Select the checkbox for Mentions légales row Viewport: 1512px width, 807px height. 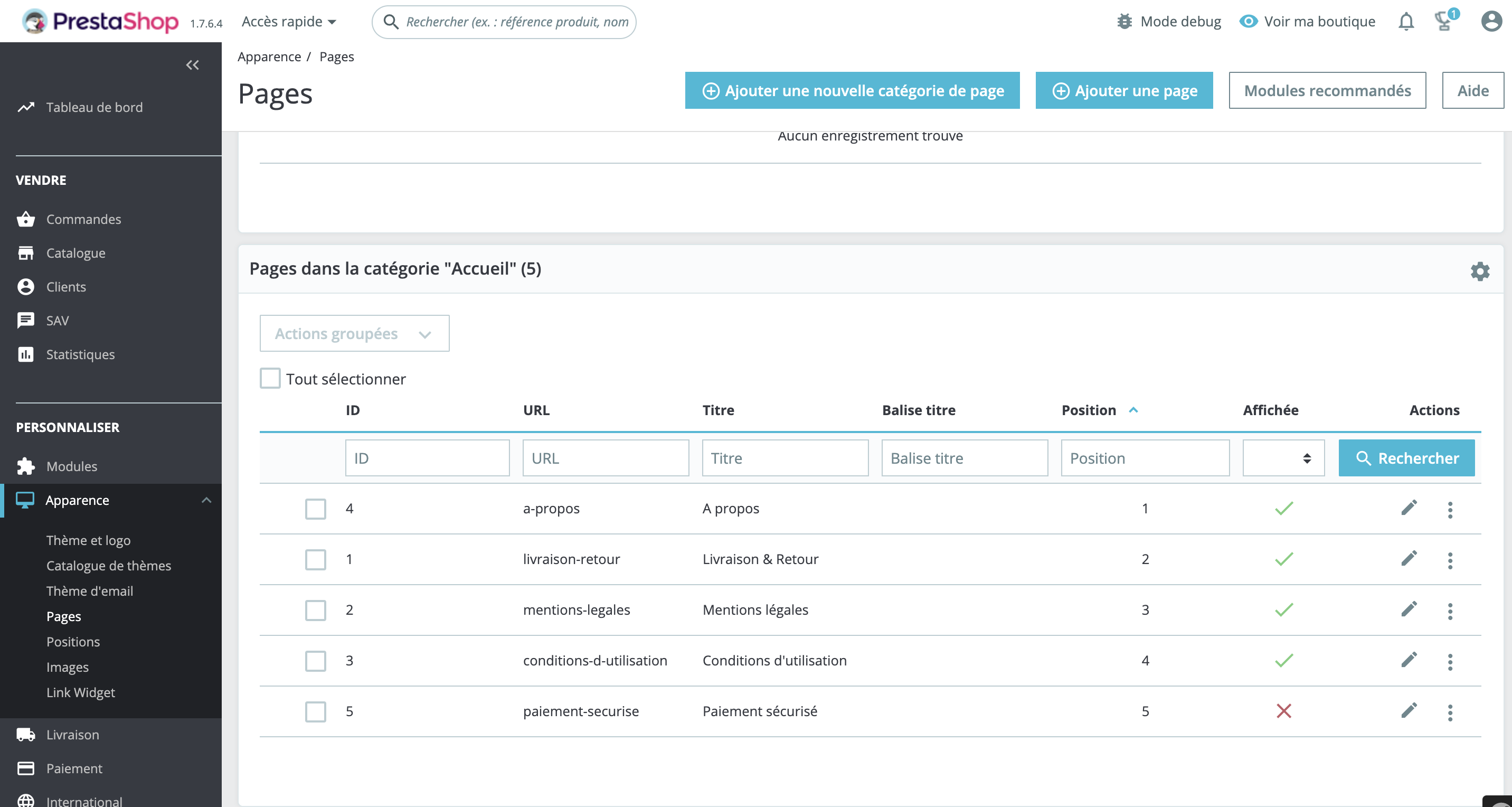(x=316, y=610)
